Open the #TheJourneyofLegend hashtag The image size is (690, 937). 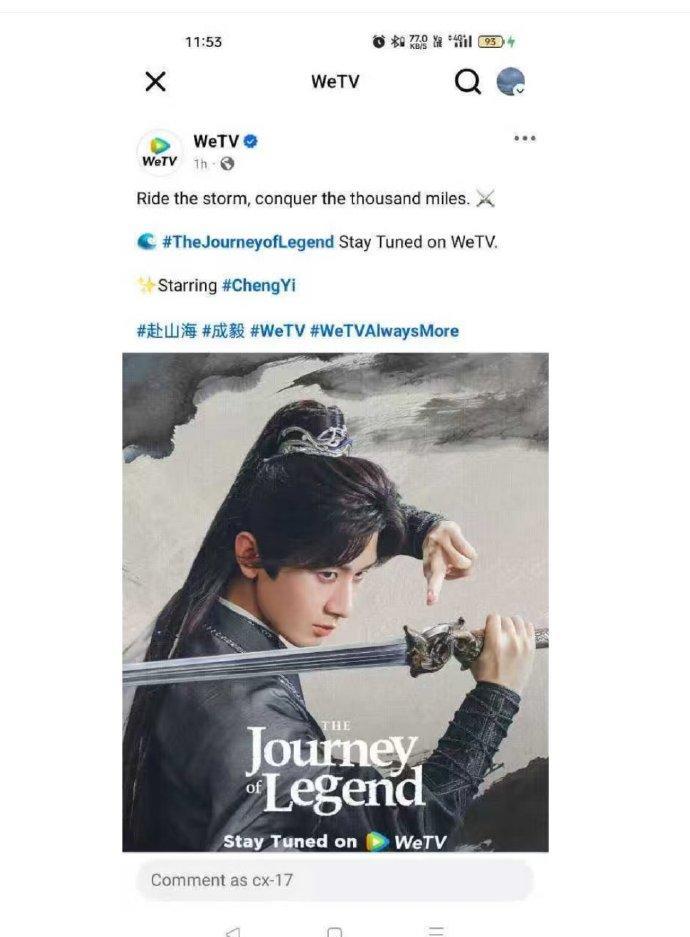click(x=248, y=242)
